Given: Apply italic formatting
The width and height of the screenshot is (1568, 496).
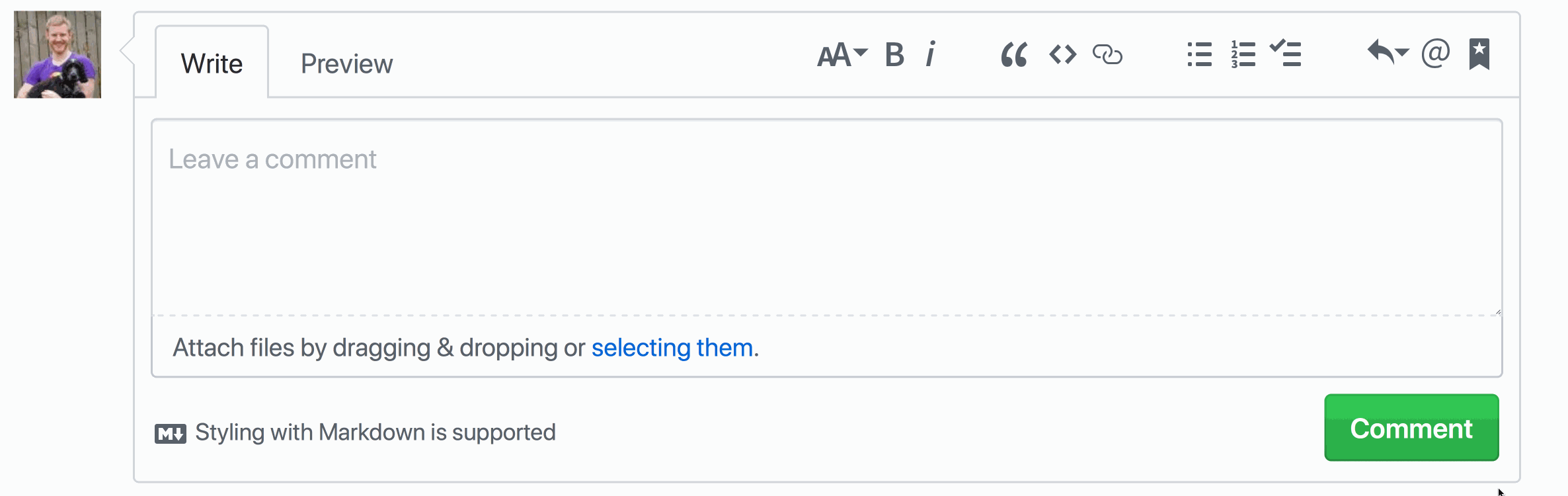Looking at the screenshot, I should point(931,56).
